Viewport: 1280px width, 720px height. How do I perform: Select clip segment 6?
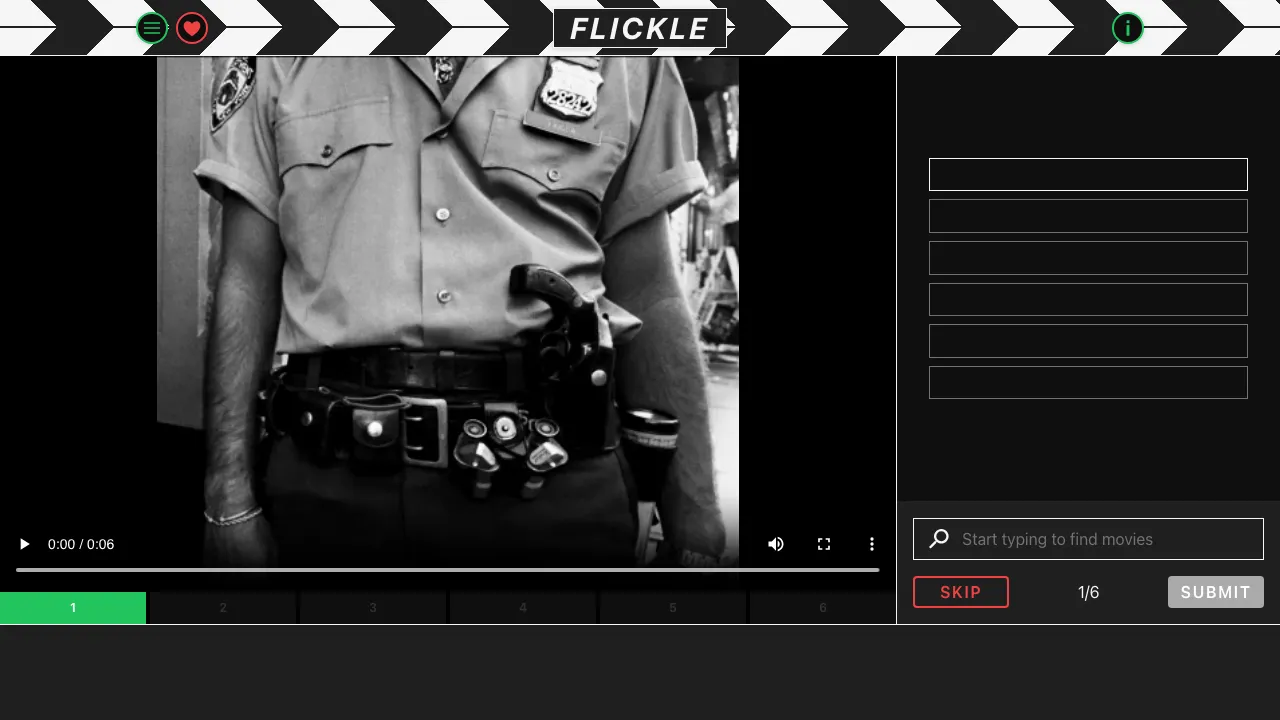823,608
